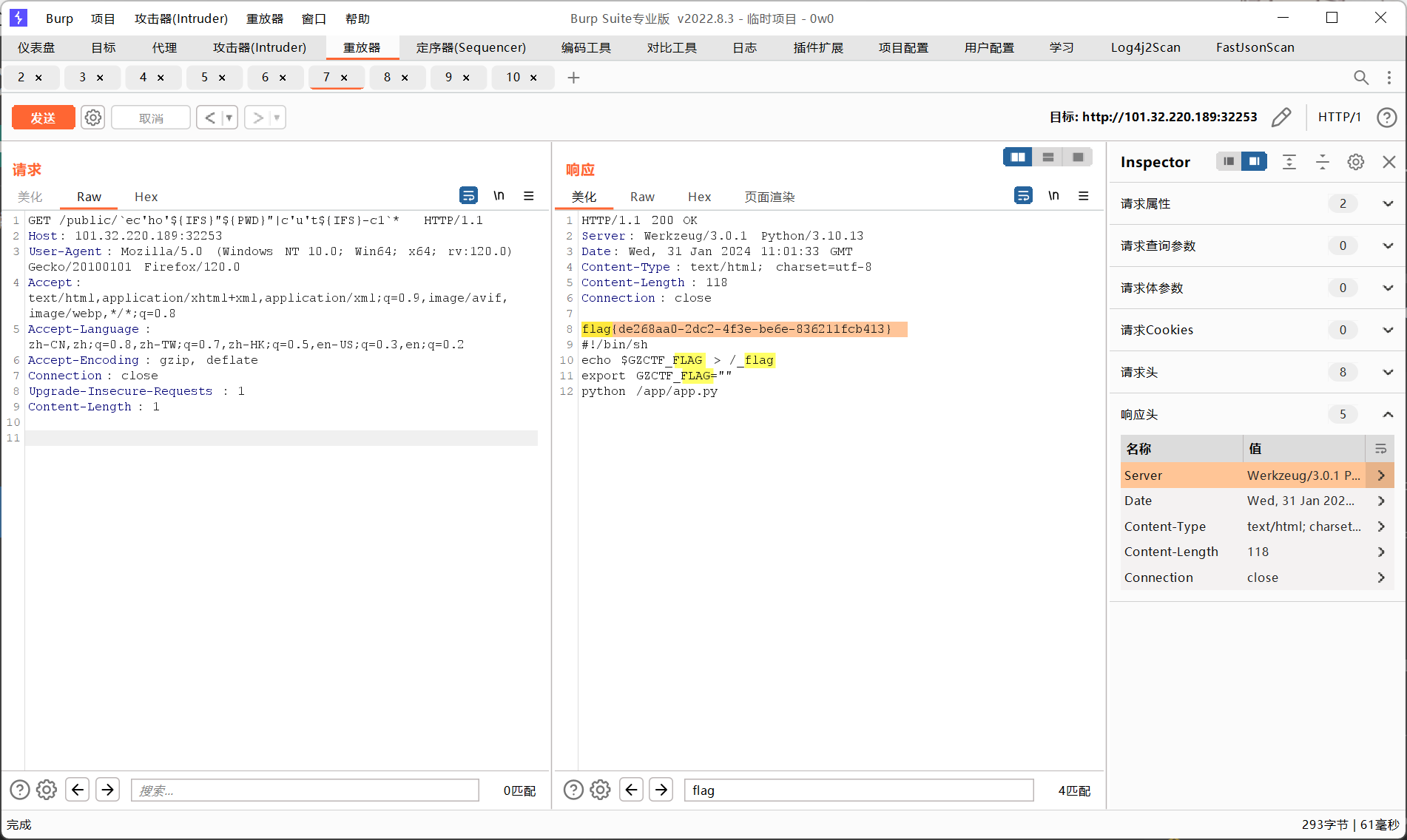Viewport: 1407px width, 840px height.
Task: Open Server header row details chevron
Action: (x=1381, y=475)
